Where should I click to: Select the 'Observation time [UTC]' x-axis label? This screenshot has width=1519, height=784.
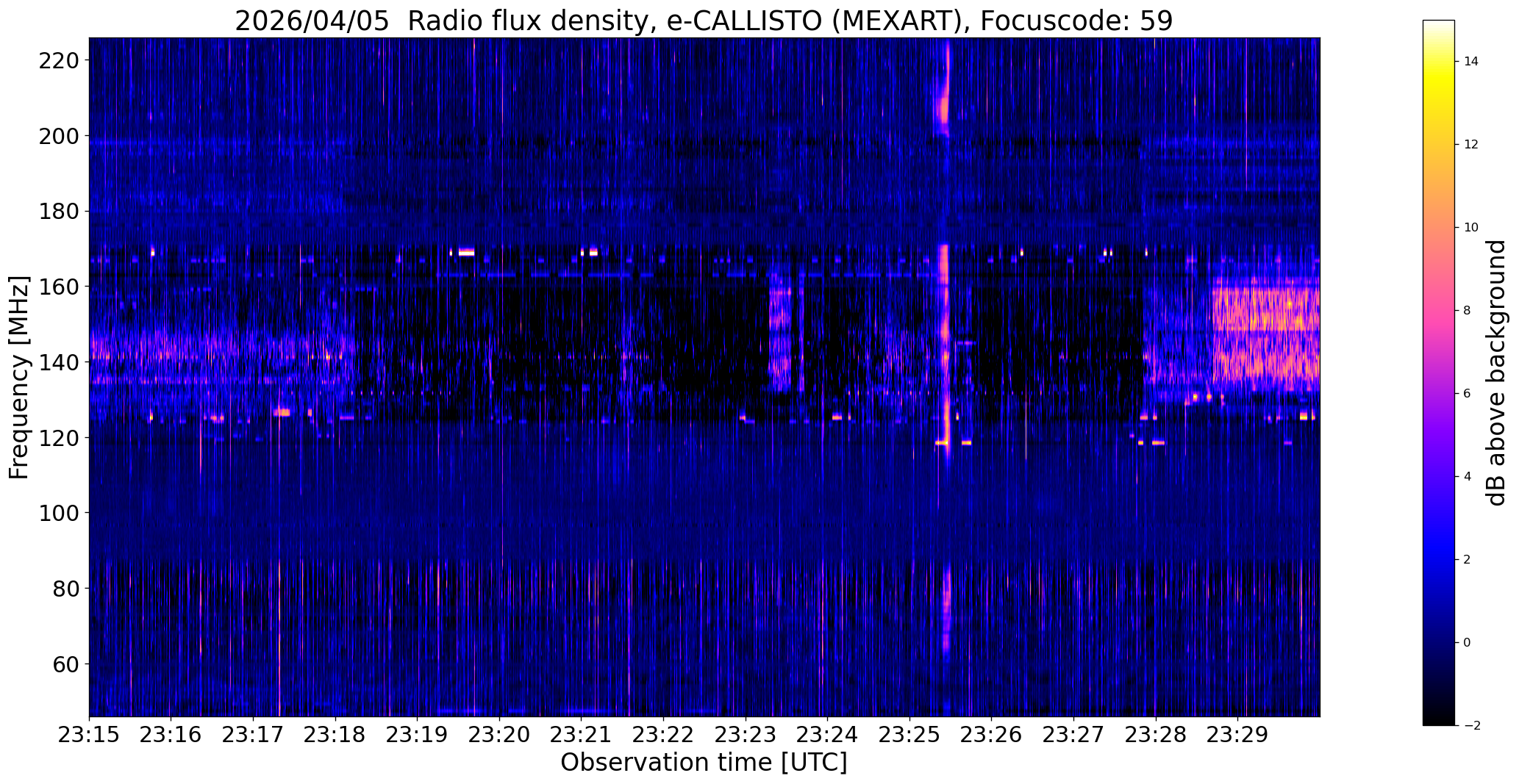[x=704, y=763]
